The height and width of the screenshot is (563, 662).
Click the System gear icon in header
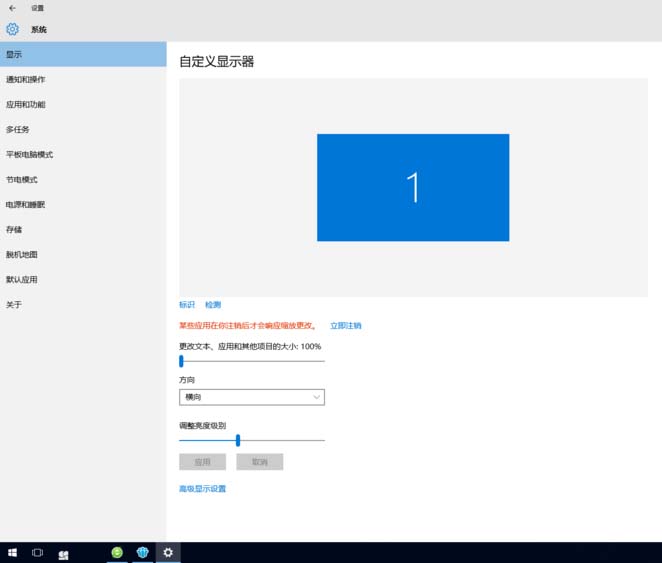[x=13, y=29]
